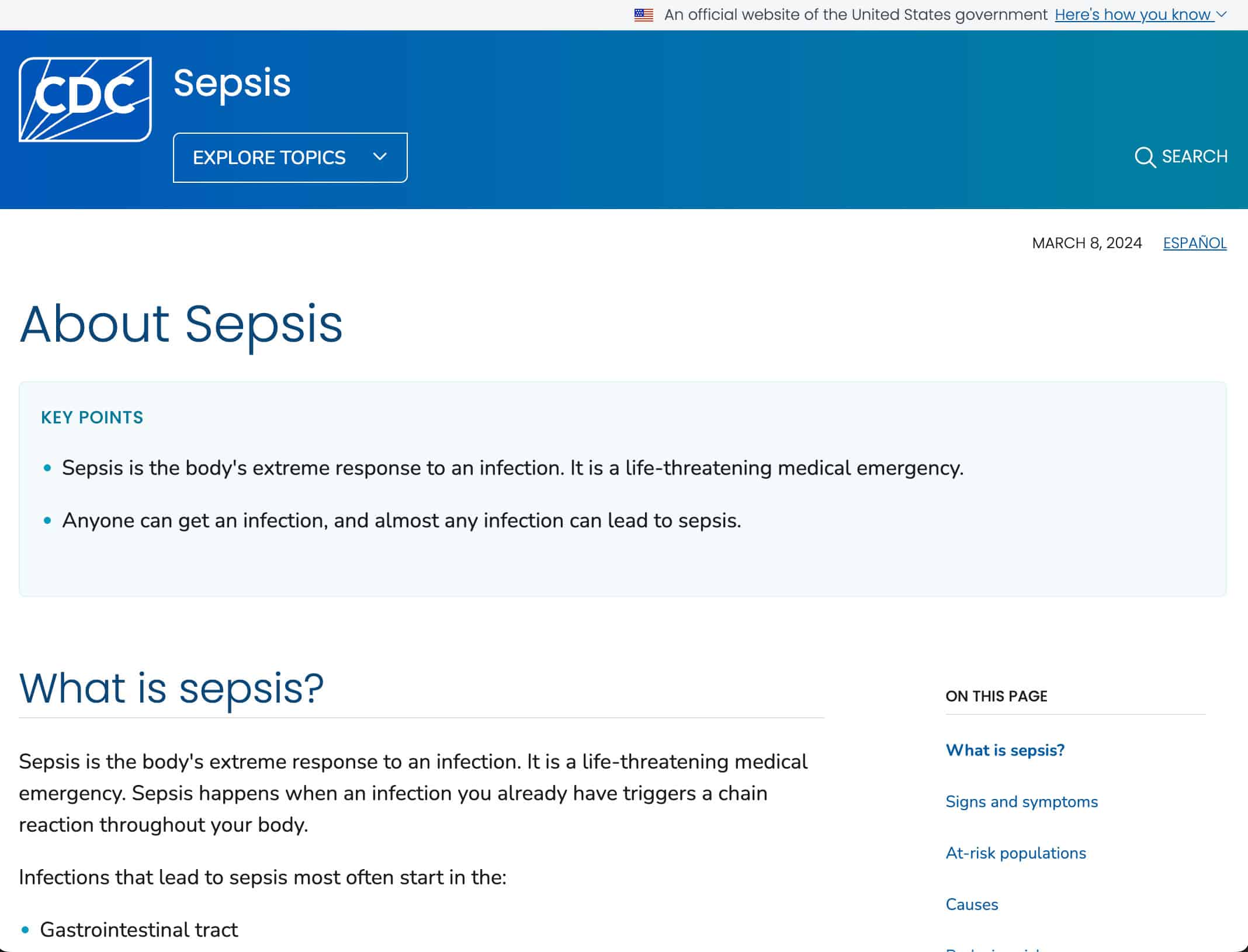
Task: Click the About Sepsis page heading
Action: point(181,325)
